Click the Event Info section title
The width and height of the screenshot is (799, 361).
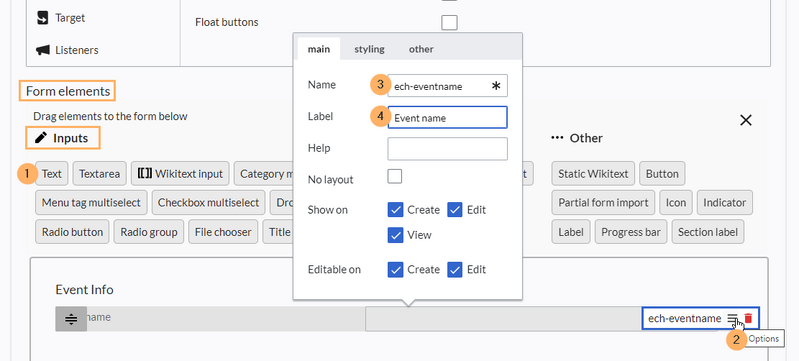pos(85,289)
